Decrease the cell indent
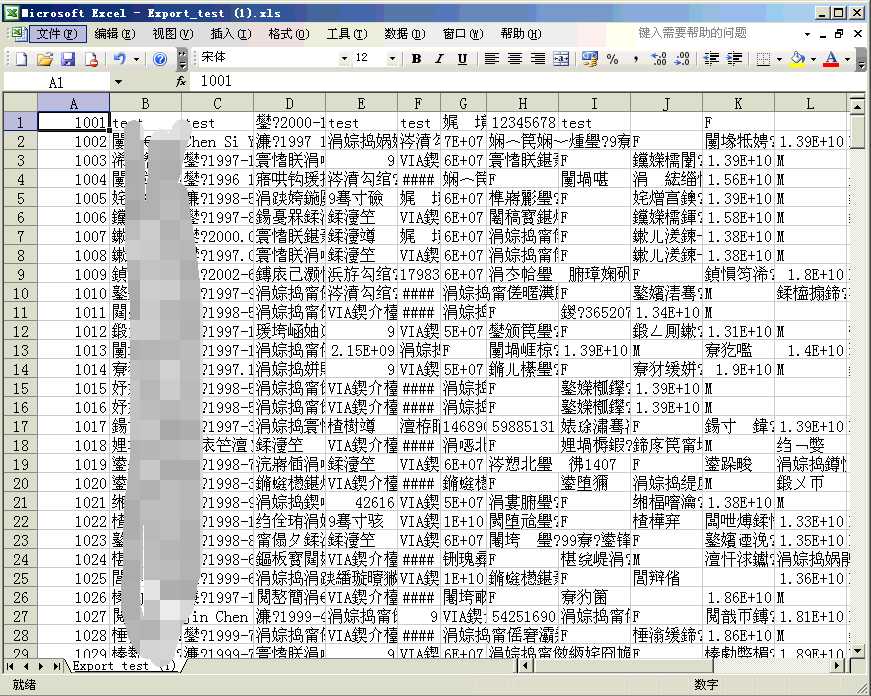 711,58
